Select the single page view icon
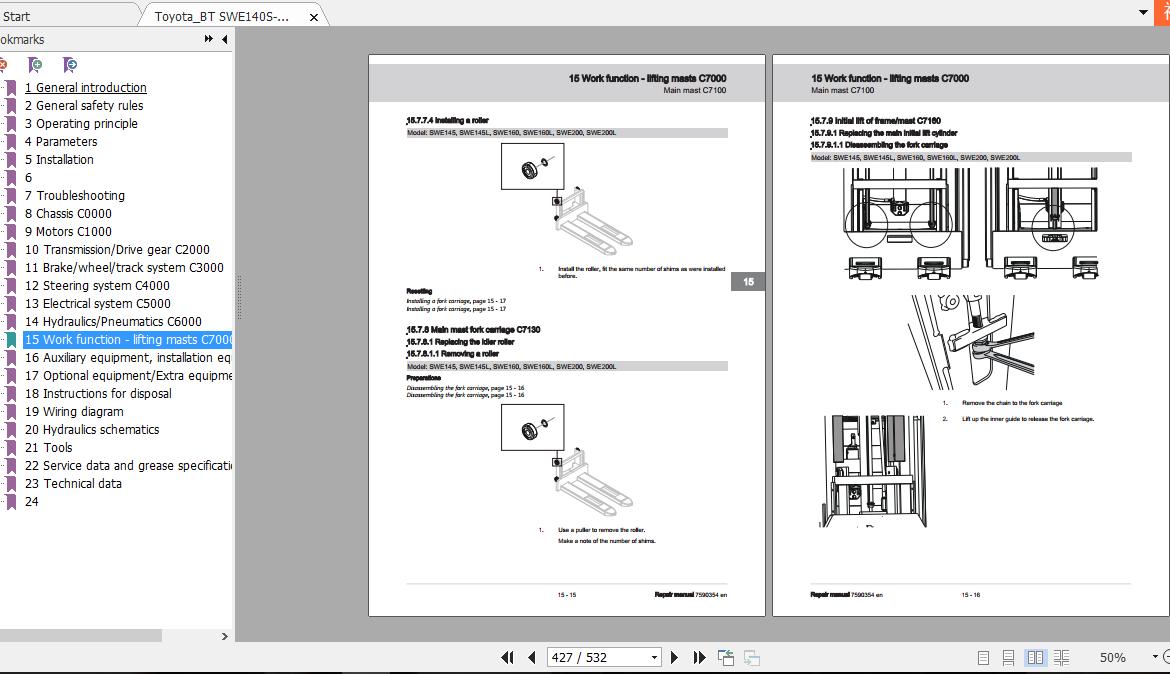1170x674 pixels. pyautogui.click(x=984, y=657)
